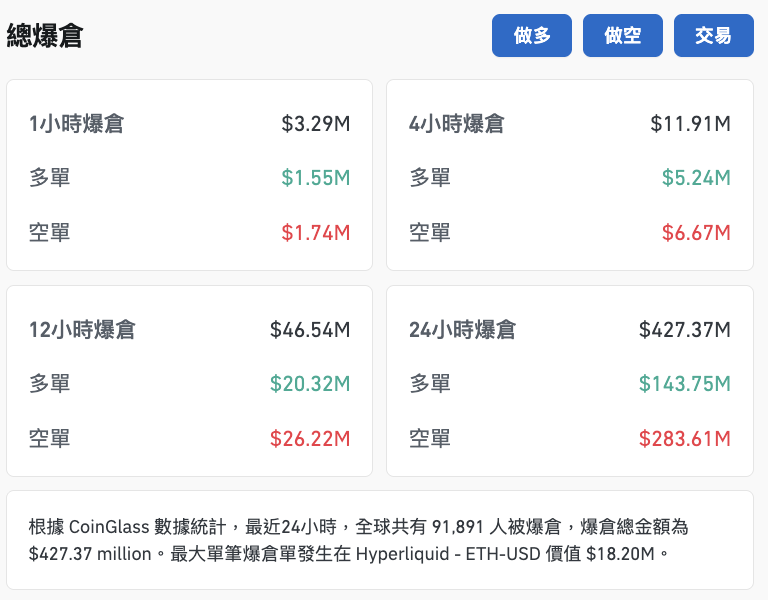The height and width of the screenshot is (600, 768).
Task: Click the $427.37 million summary amount
Action: [90, 554]
